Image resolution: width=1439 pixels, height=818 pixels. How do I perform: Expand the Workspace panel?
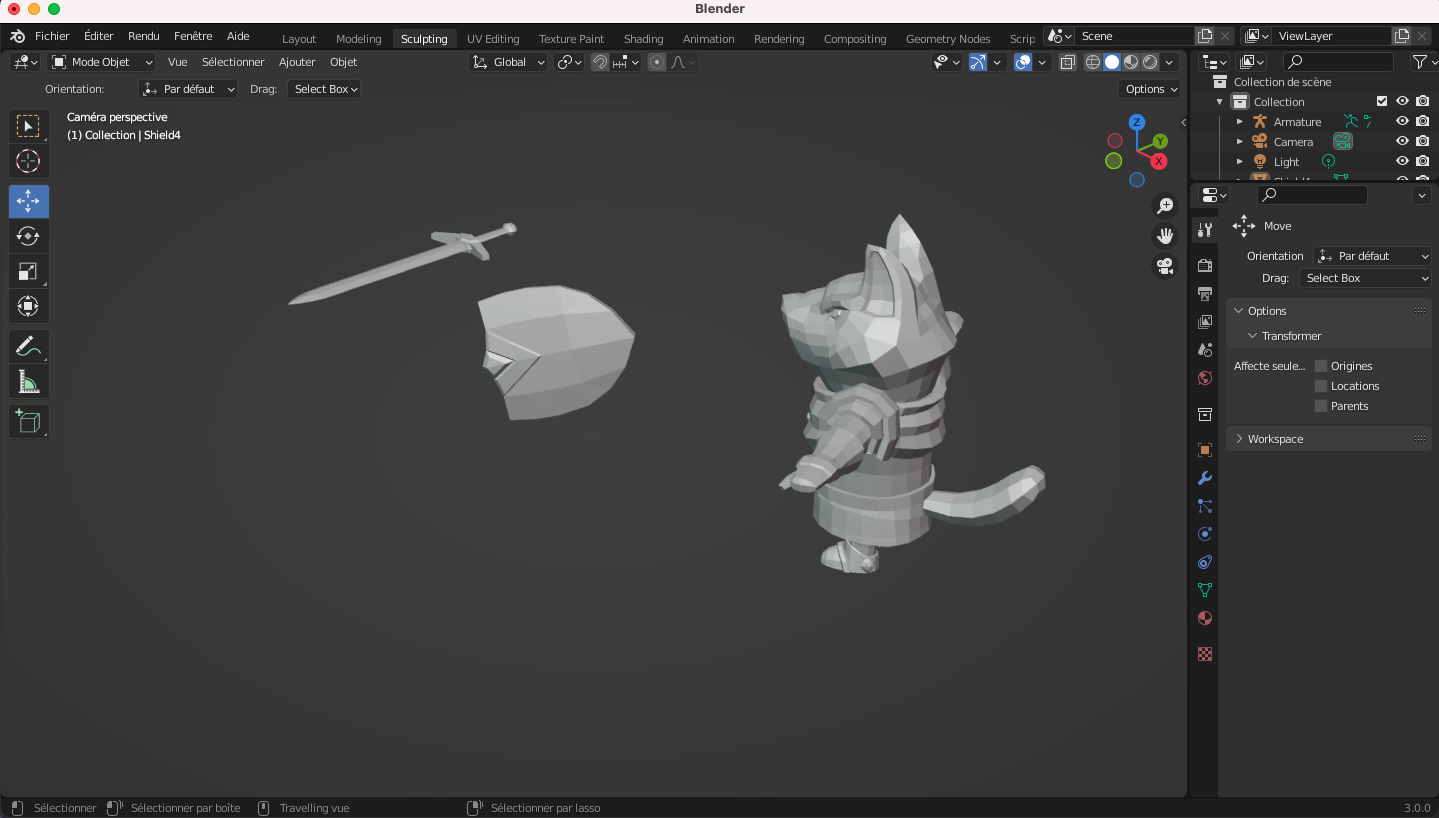point(1275,439)
